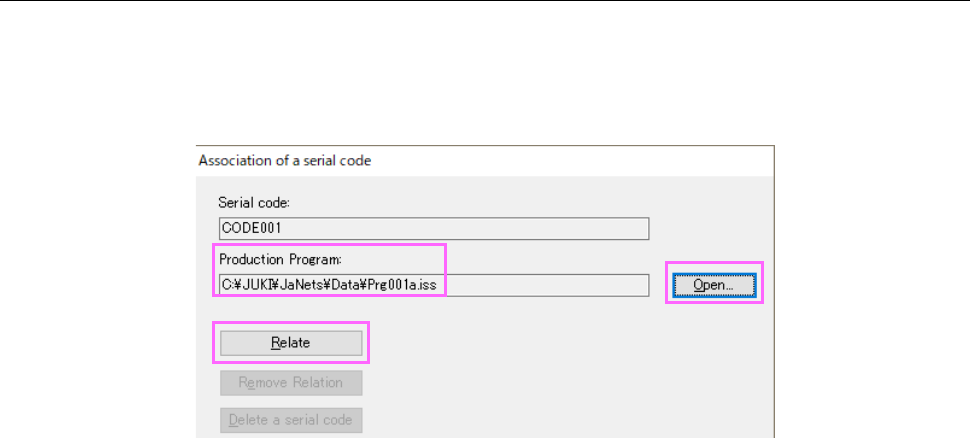Viewport: 970px width, 438px height.
Task: Click the Serial code label
Action: [x=253, y=201]
